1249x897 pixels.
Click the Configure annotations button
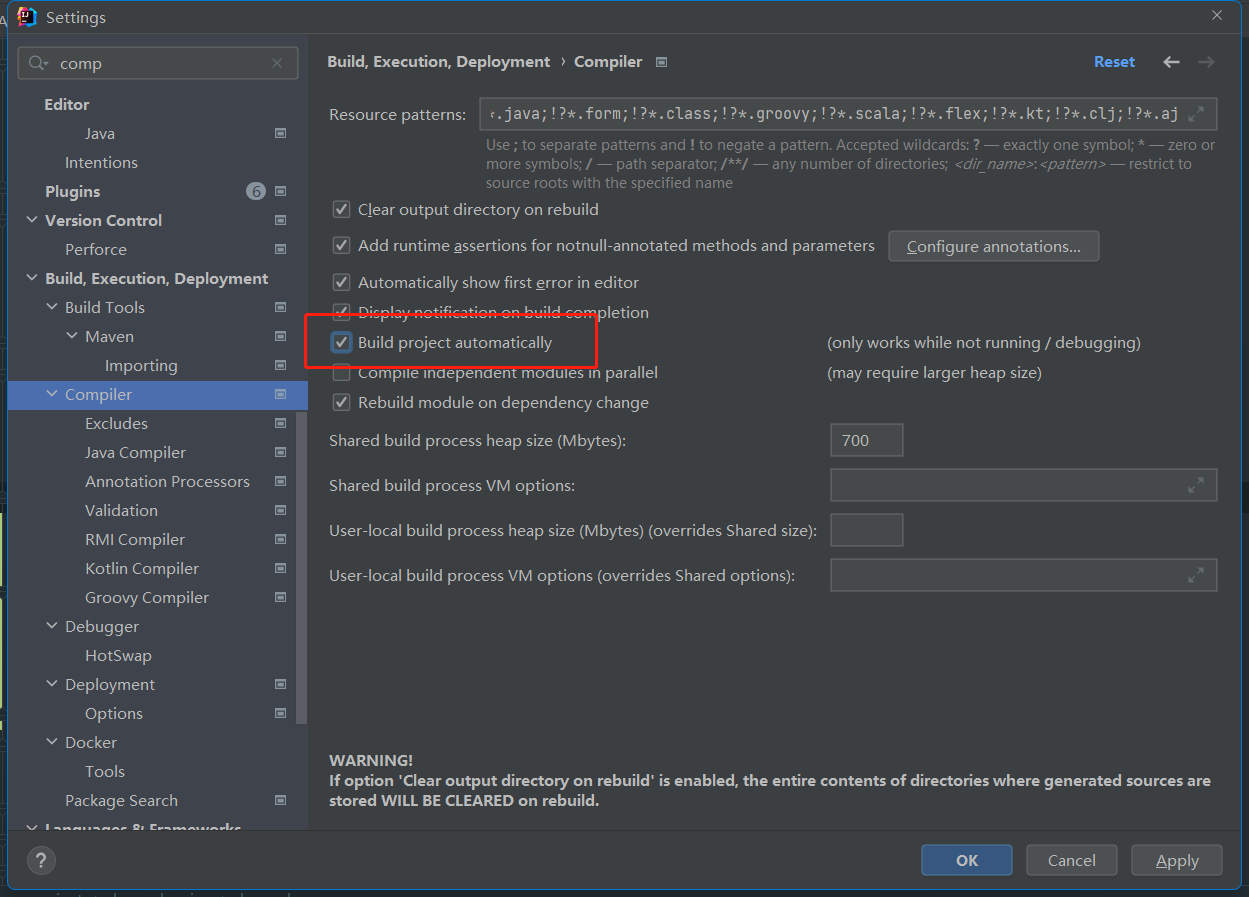993,246
